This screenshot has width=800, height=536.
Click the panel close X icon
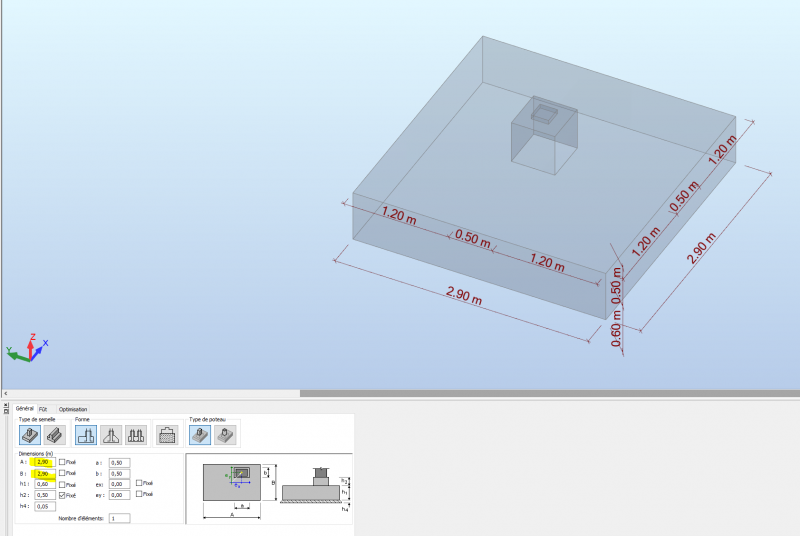[6, 405]
